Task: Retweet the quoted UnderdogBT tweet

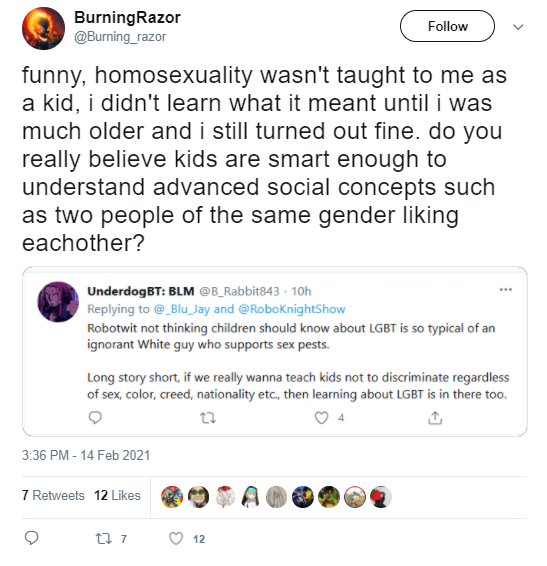Action: 208,418
